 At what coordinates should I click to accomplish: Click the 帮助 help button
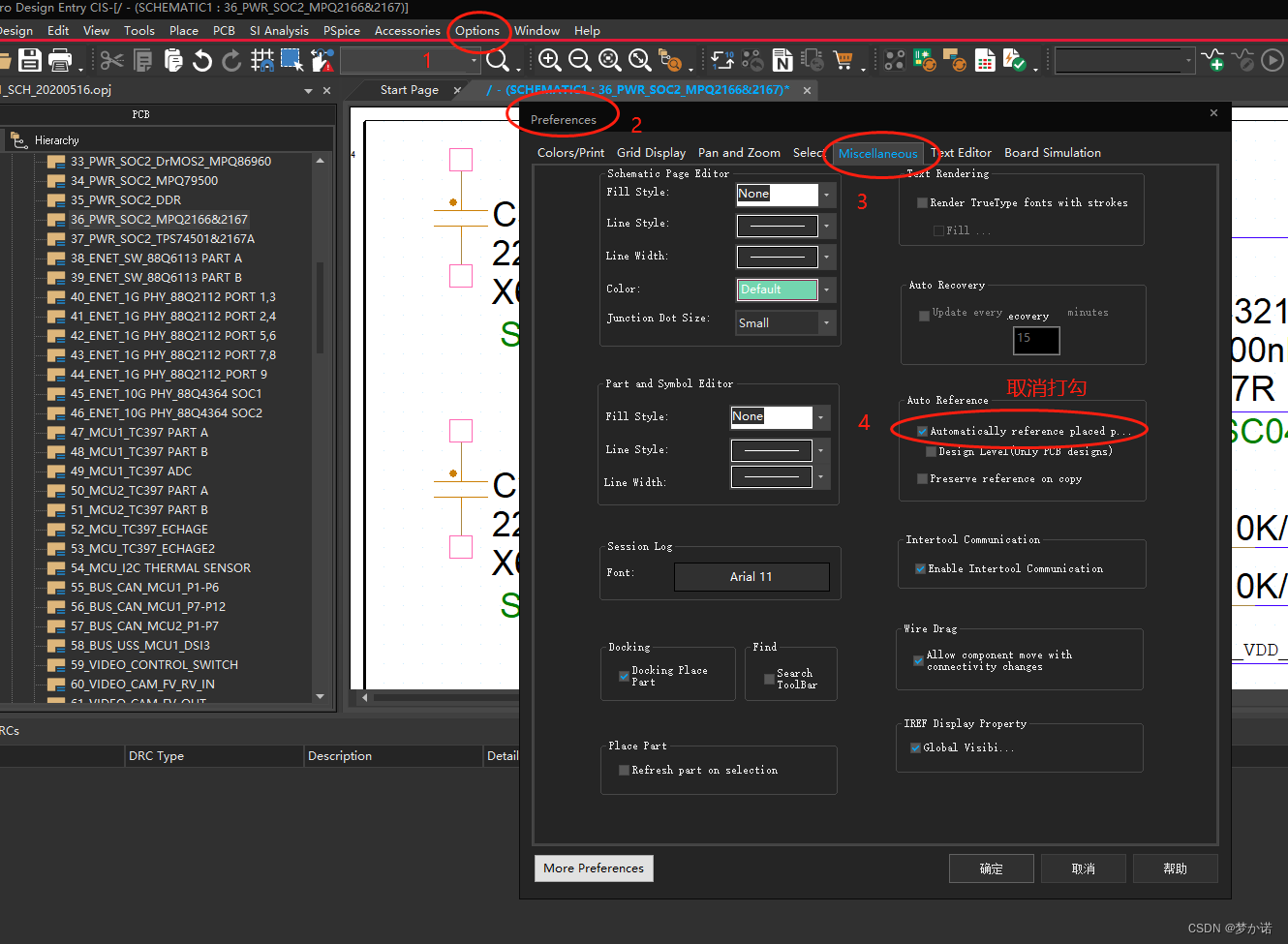pyautogui.click(x=1175, y=868)
